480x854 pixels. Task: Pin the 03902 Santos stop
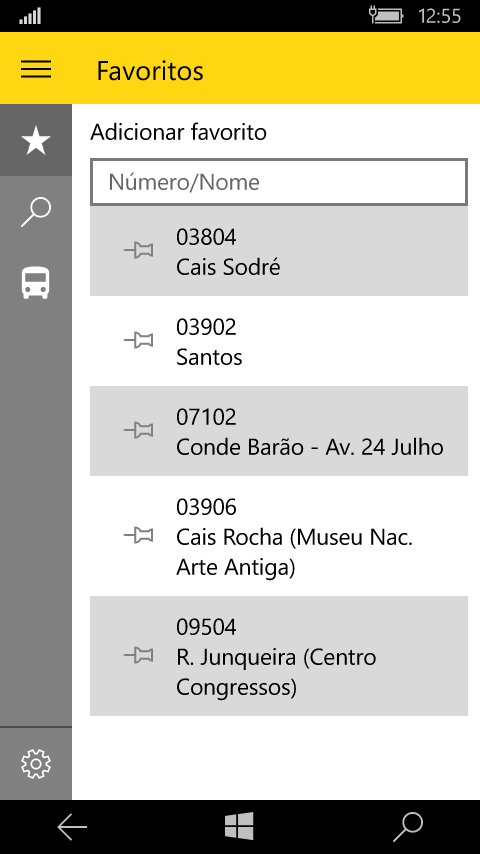[x=138, y=341]
